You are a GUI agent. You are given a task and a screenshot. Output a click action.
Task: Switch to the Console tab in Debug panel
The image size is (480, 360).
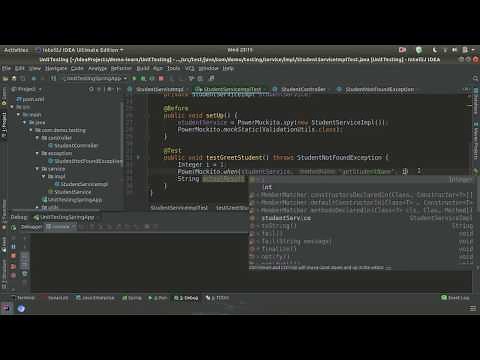click(x=60, y=227)
